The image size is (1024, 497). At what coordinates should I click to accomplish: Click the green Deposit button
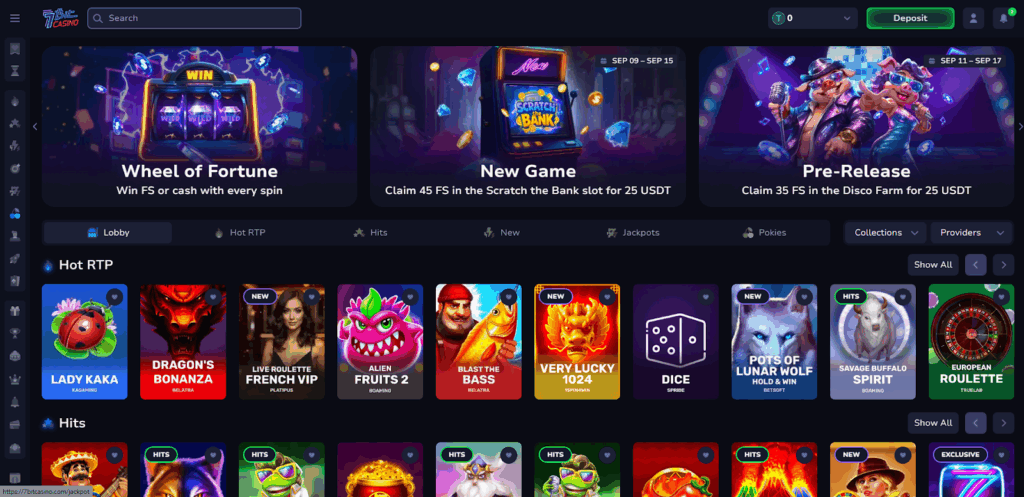pyautogui.click(x=910, y=18)
